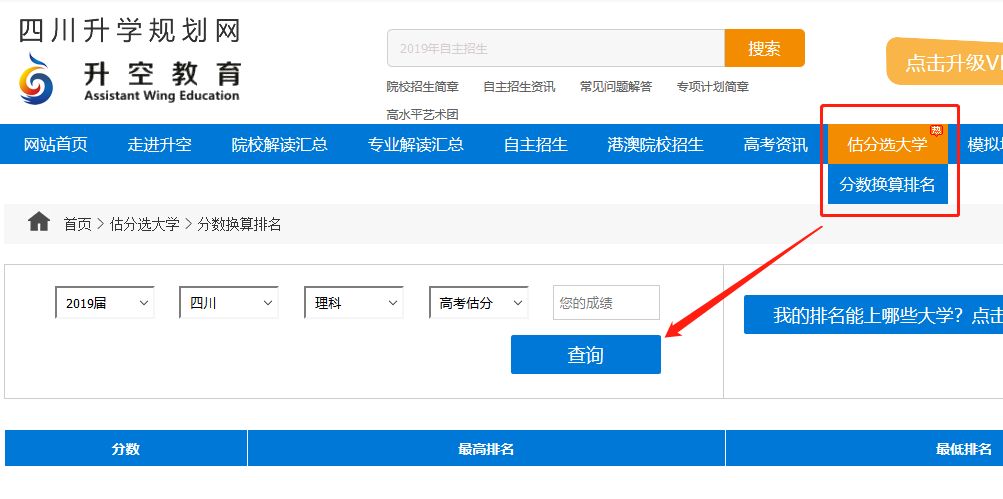
Task: Click the 升空教育 logo icon
Action: [x=37, y=79]
